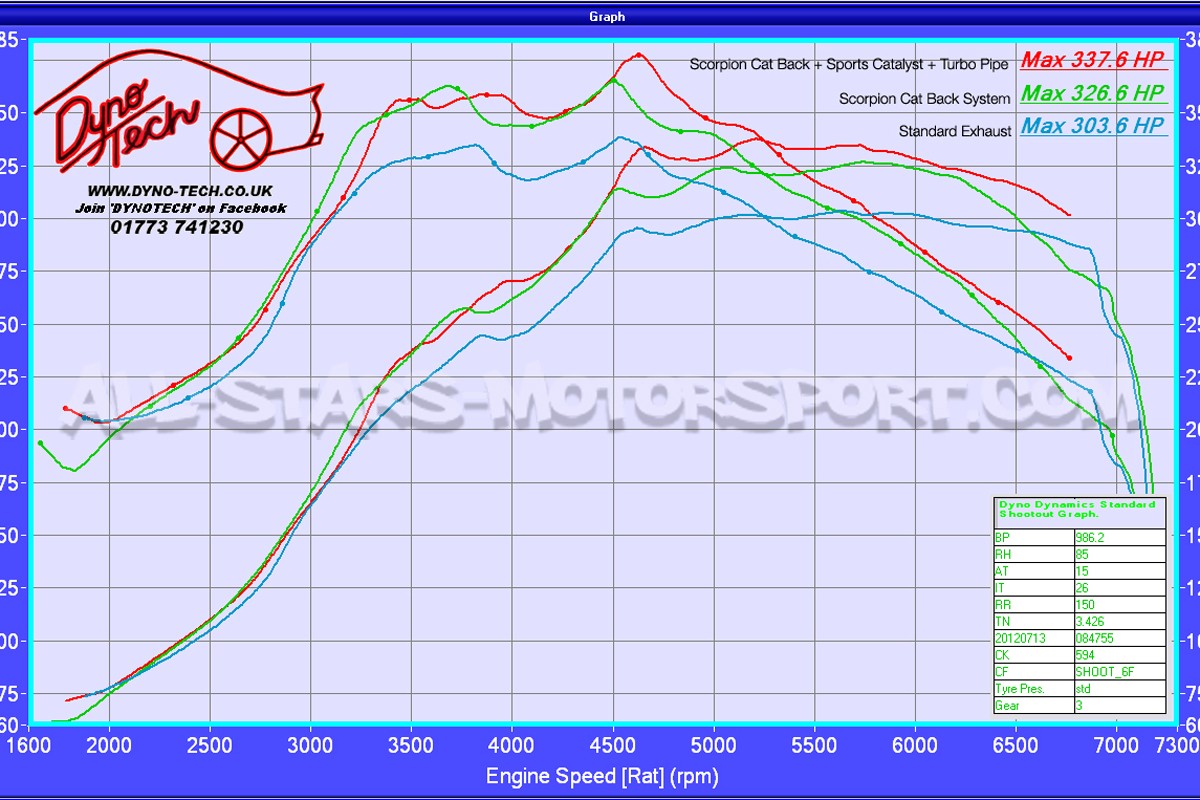The height and width of the screenshot is (800, 1200).
Task: Select 'Scorpion Cat Back System' legend label
Action: pyautogui.click(x=925, y=98)
